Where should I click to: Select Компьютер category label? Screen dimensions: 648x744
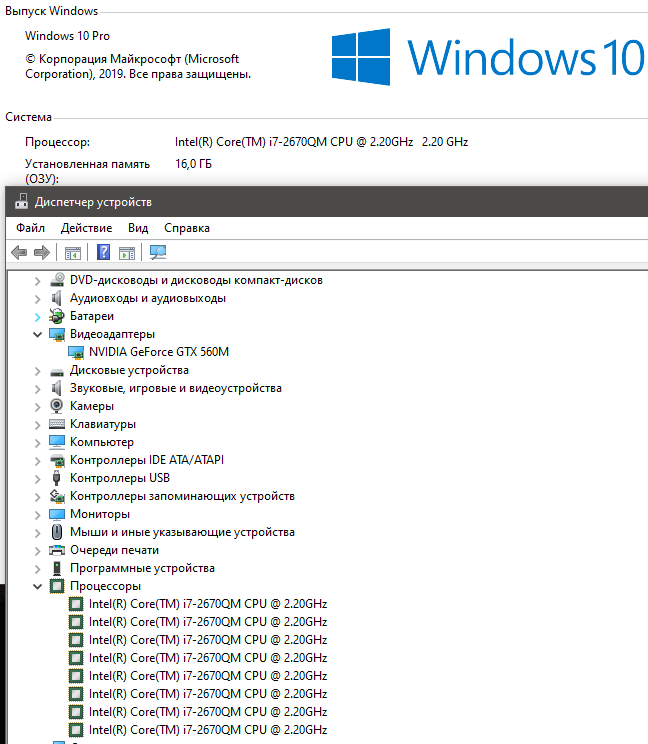coord(102,442)
